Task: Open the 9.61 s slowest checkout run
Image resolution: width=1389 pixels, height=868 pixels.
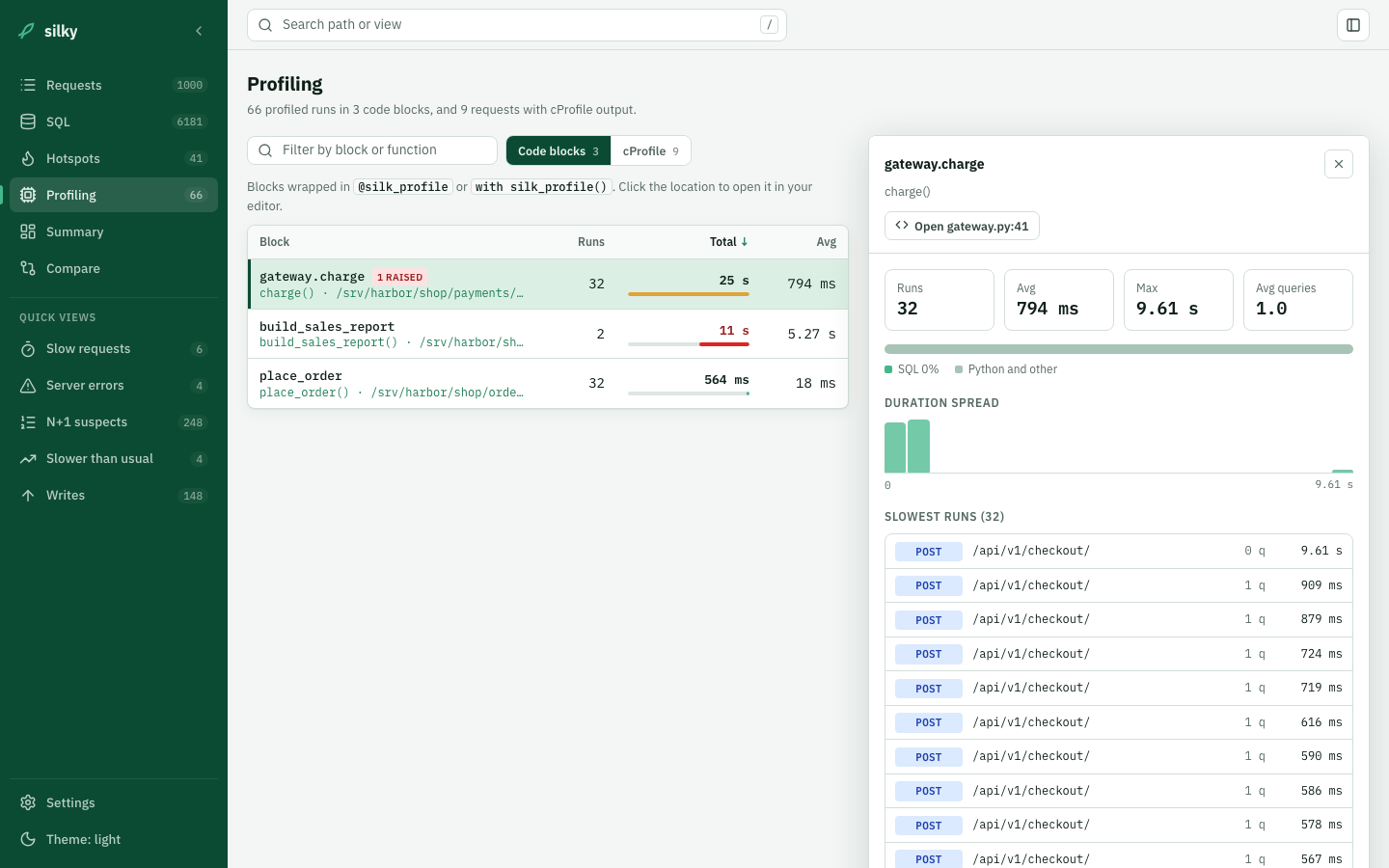Action: [1119, 552]
